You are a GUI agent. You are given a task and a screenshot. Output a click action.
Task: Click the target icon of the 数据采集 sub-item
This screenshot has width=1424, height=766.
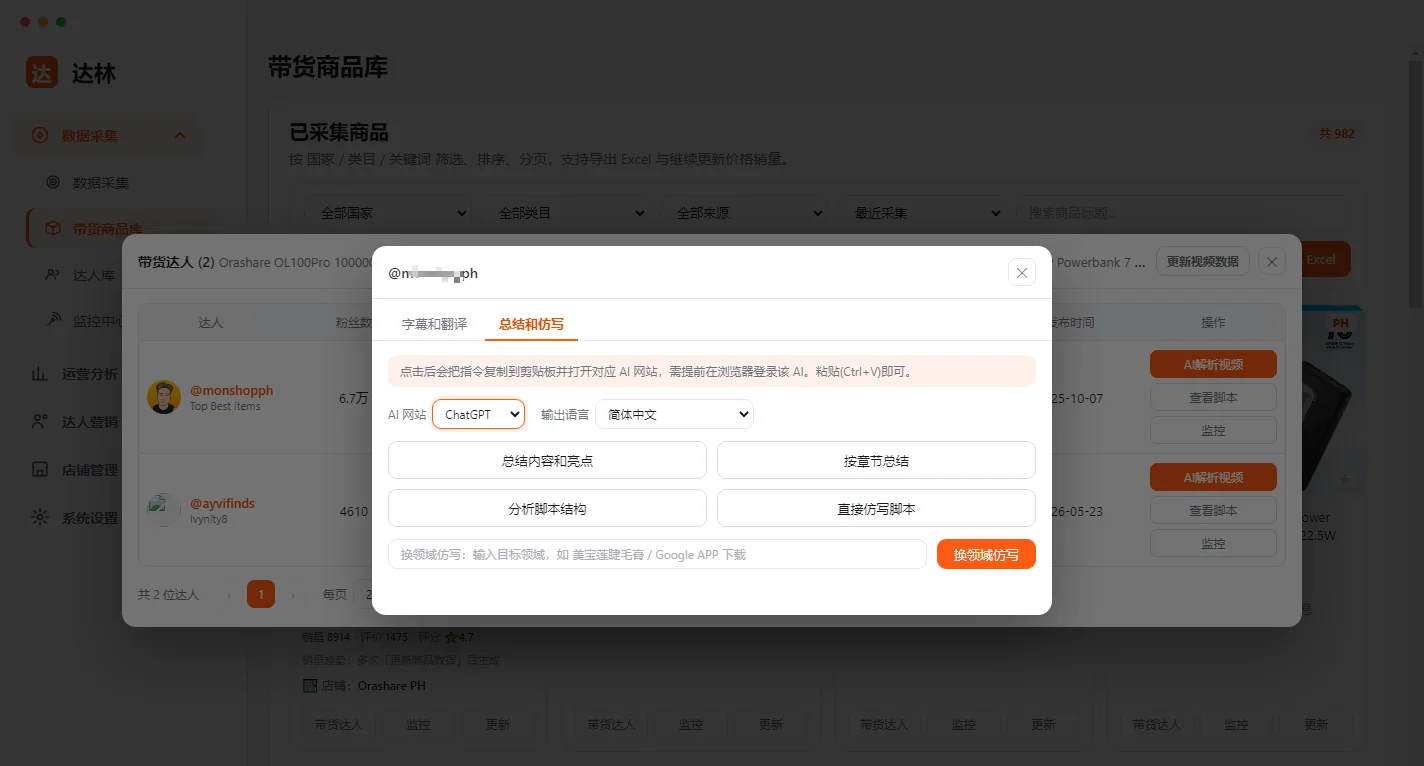[53, 183]
